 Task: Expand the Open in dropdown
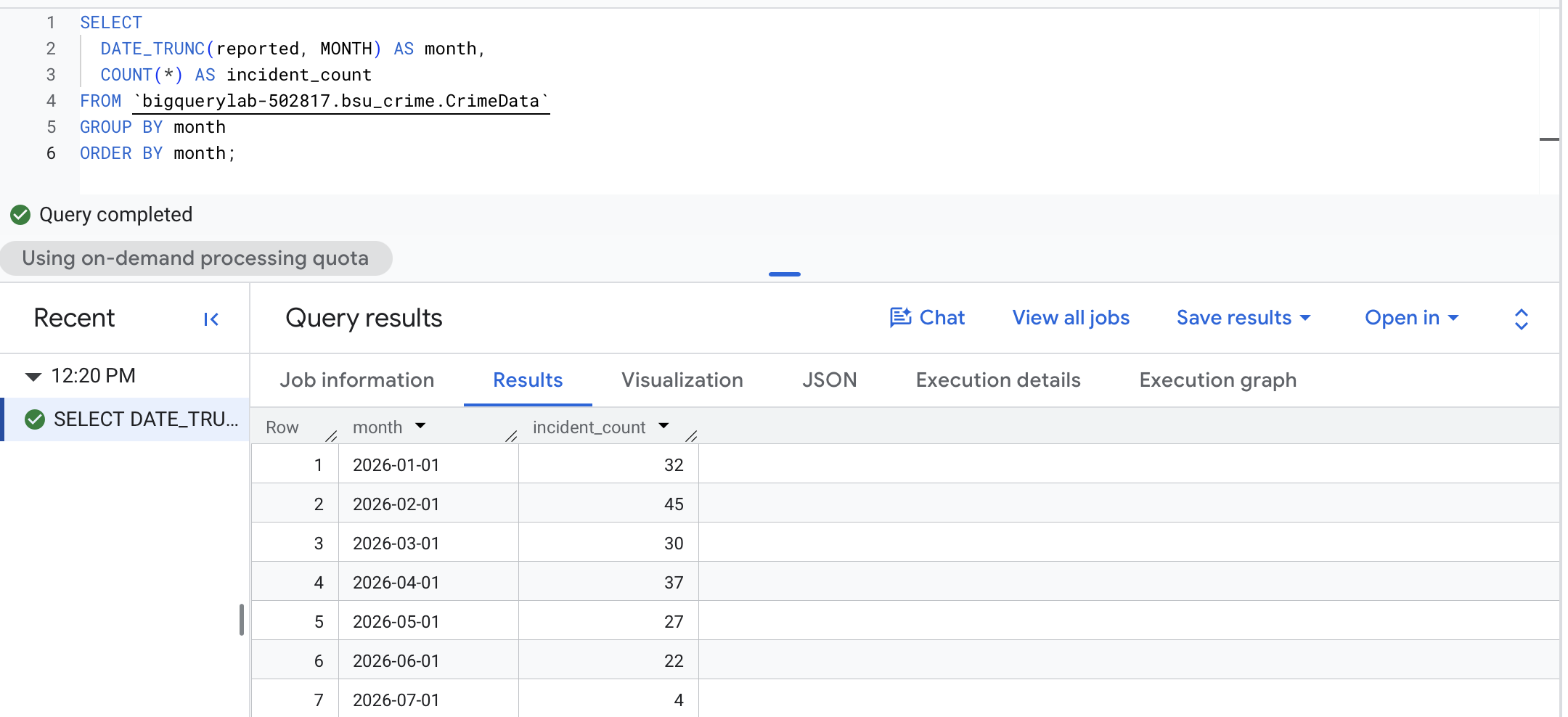(x=1412, y=318)
